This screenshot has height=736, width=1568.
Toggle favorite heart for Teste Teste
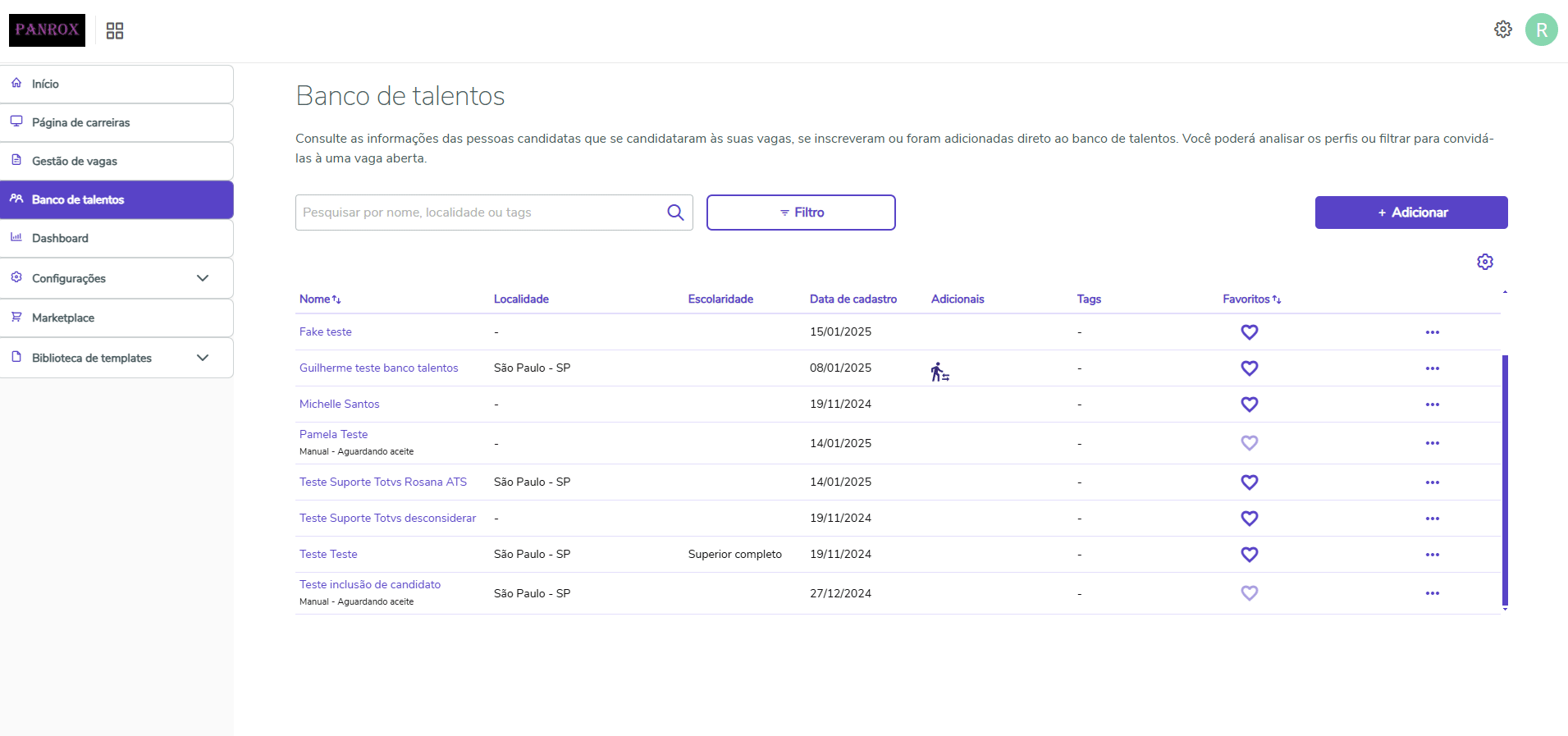[x=1249, y=555]
